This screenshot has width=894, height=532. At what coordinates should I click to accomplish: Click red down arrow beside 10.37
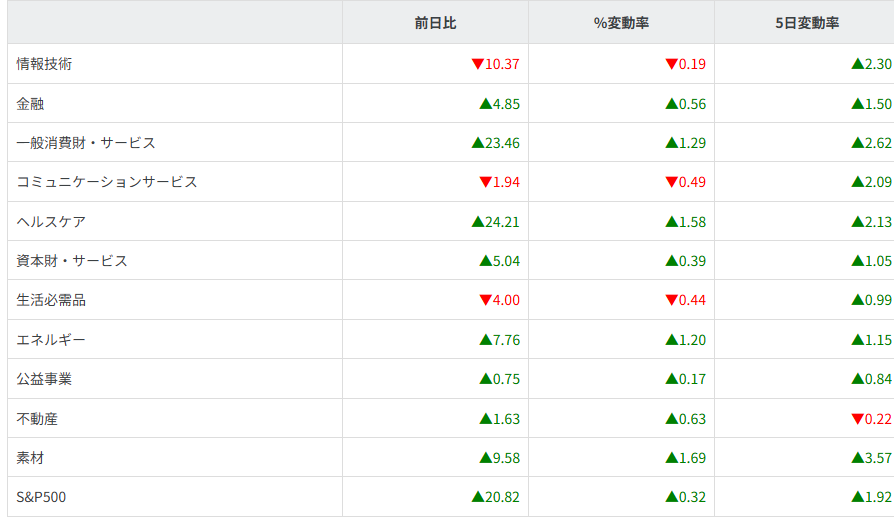click(x=477, y=64)
